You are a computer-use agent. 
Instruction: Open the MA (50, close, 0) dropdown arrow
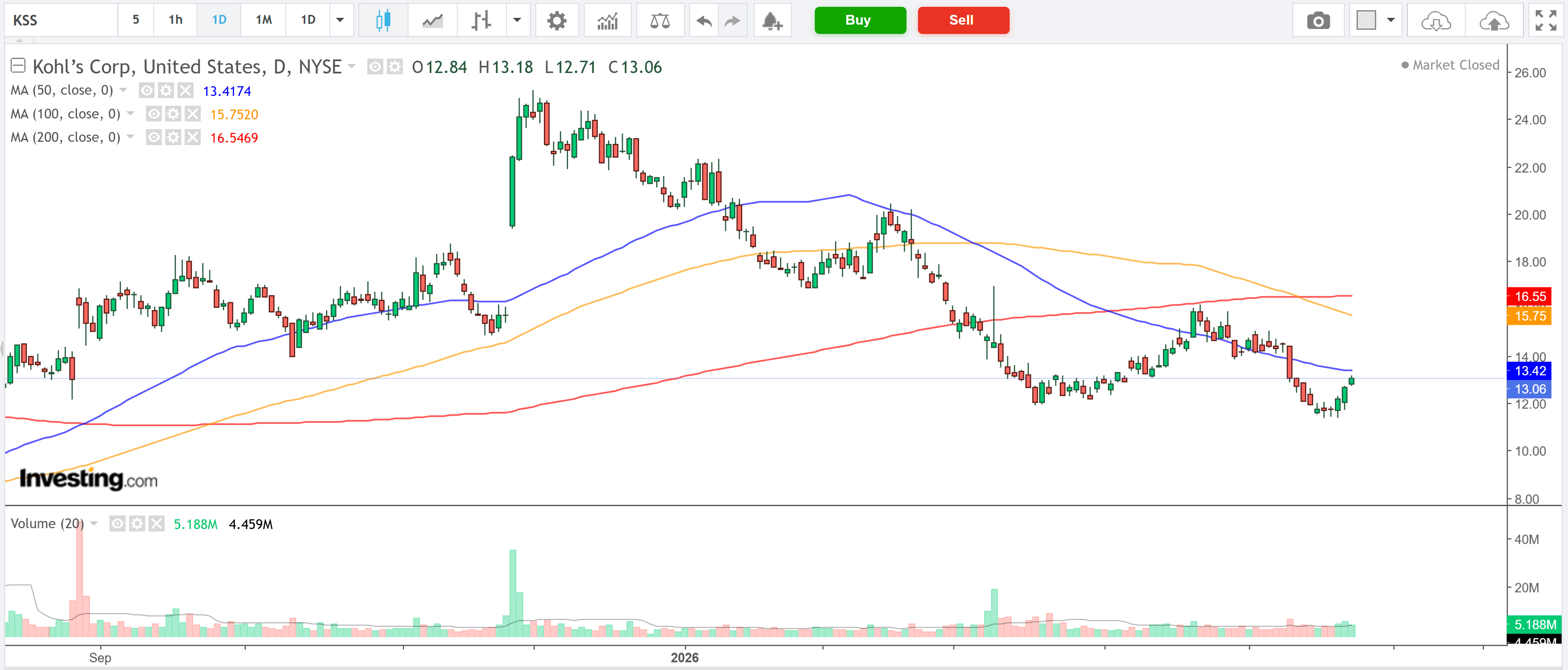pyautogui.click(x=124, y=90)
